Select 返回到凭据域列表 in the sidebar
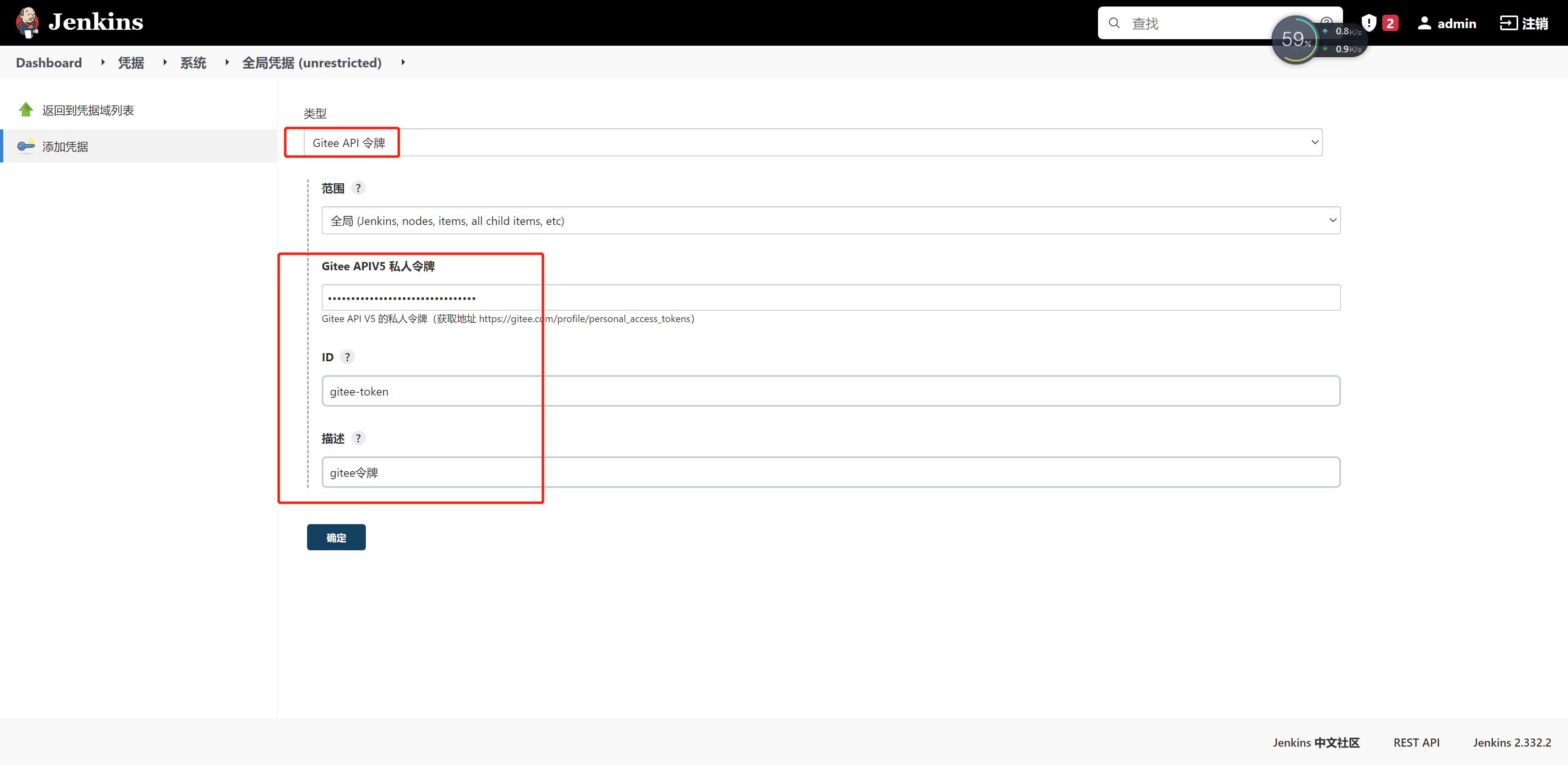 88,110
